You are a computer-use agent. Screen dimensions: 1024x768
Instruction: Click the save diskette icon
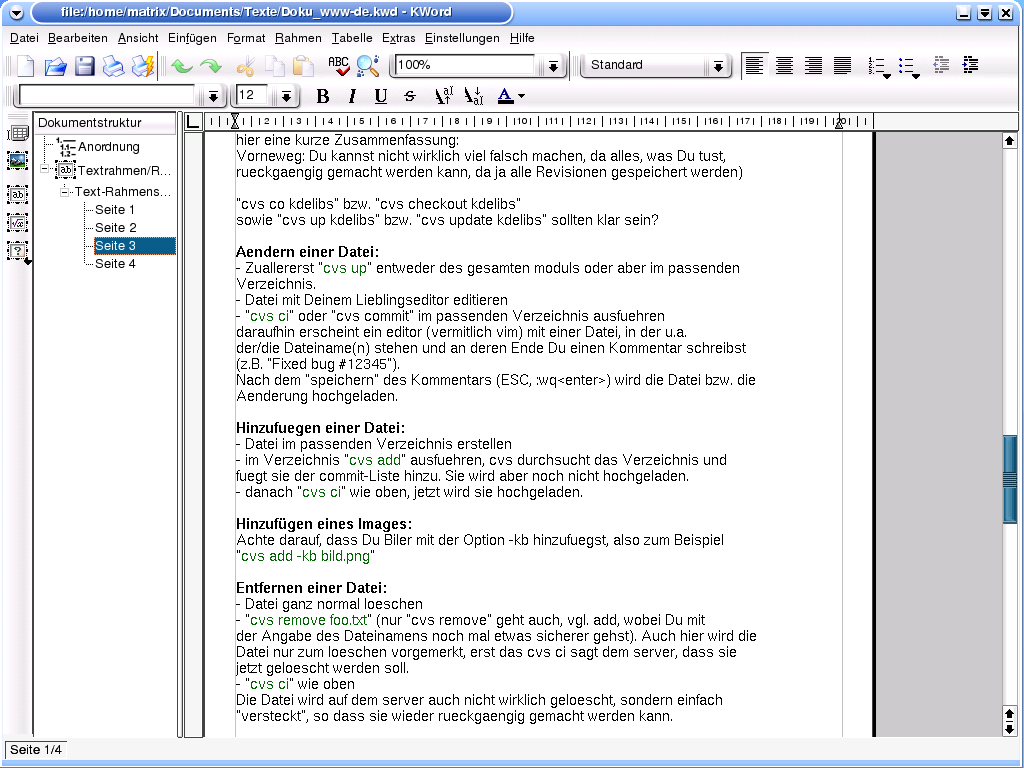[x=85, y=66]
